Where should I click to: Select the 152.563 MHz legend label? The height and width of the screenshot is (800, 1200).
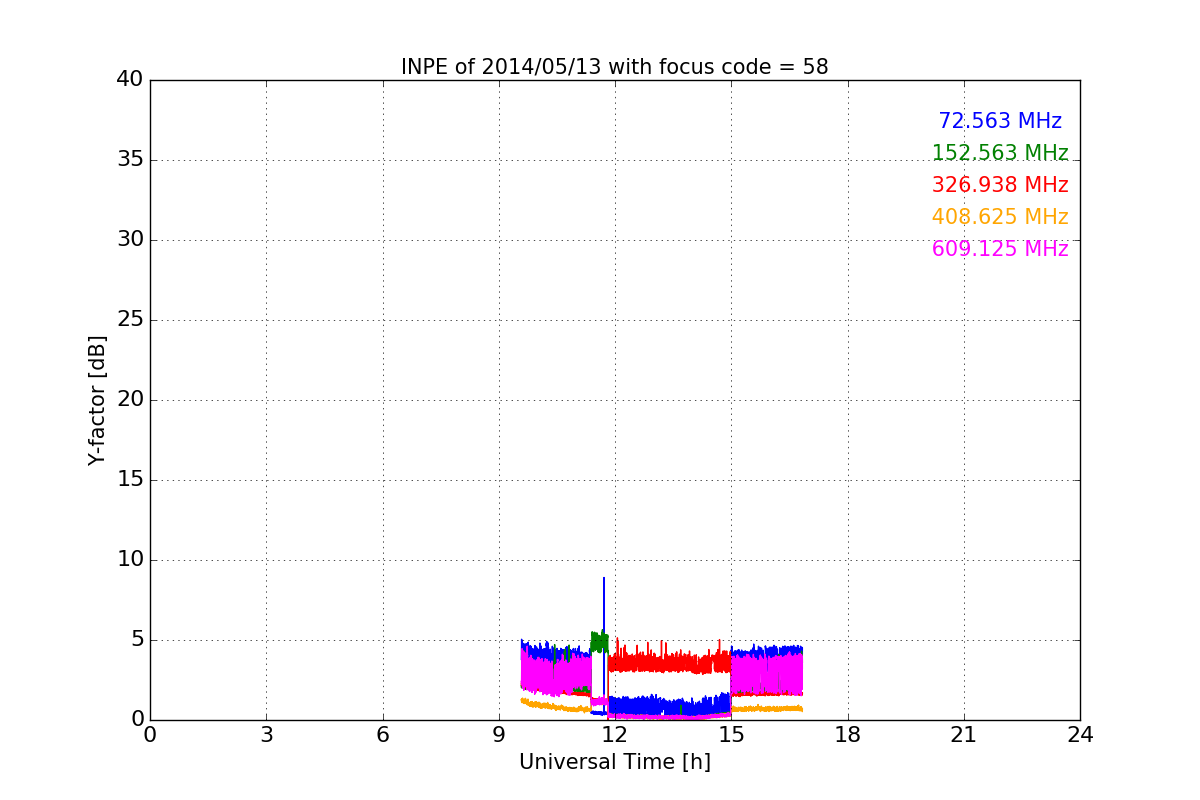[x=1000, y=153]
